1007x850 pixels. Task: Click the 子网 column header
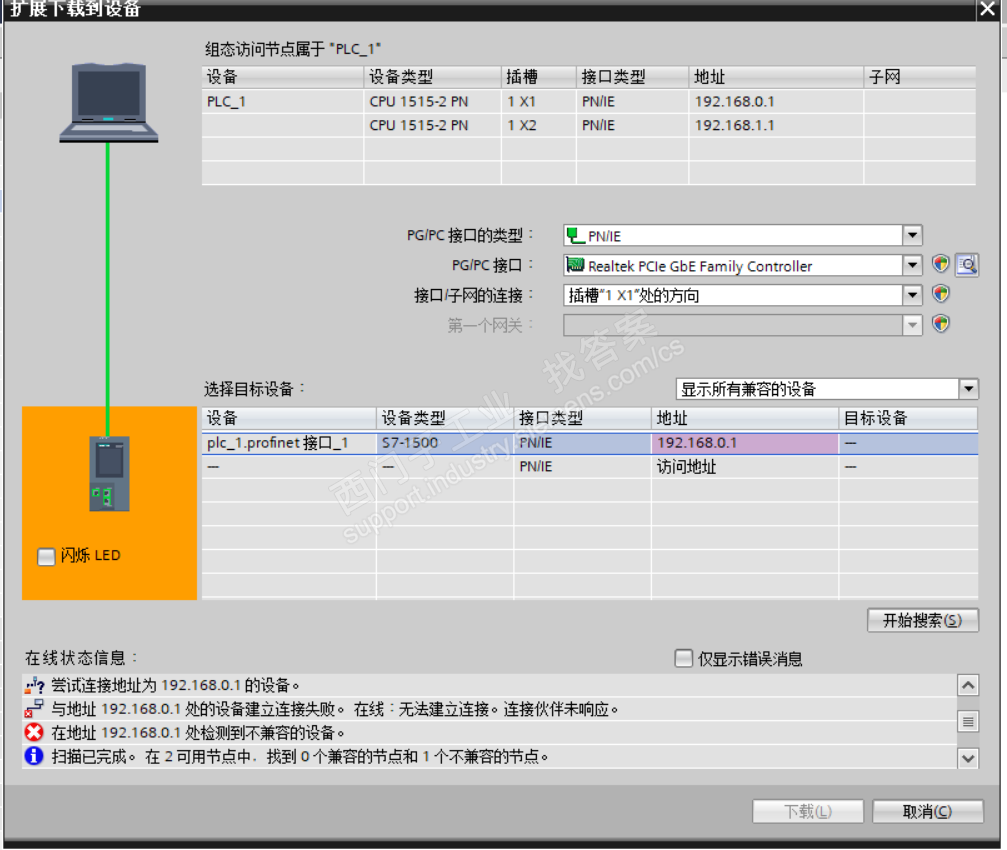coord(920,77)
